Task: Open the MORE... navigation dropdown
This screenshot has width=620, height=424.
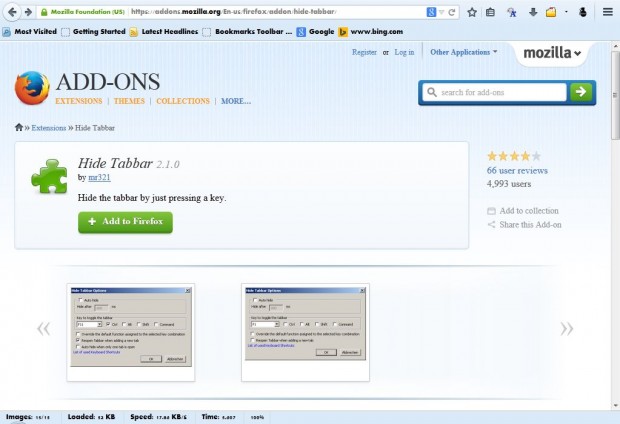Action: click(x=236, y=101)
